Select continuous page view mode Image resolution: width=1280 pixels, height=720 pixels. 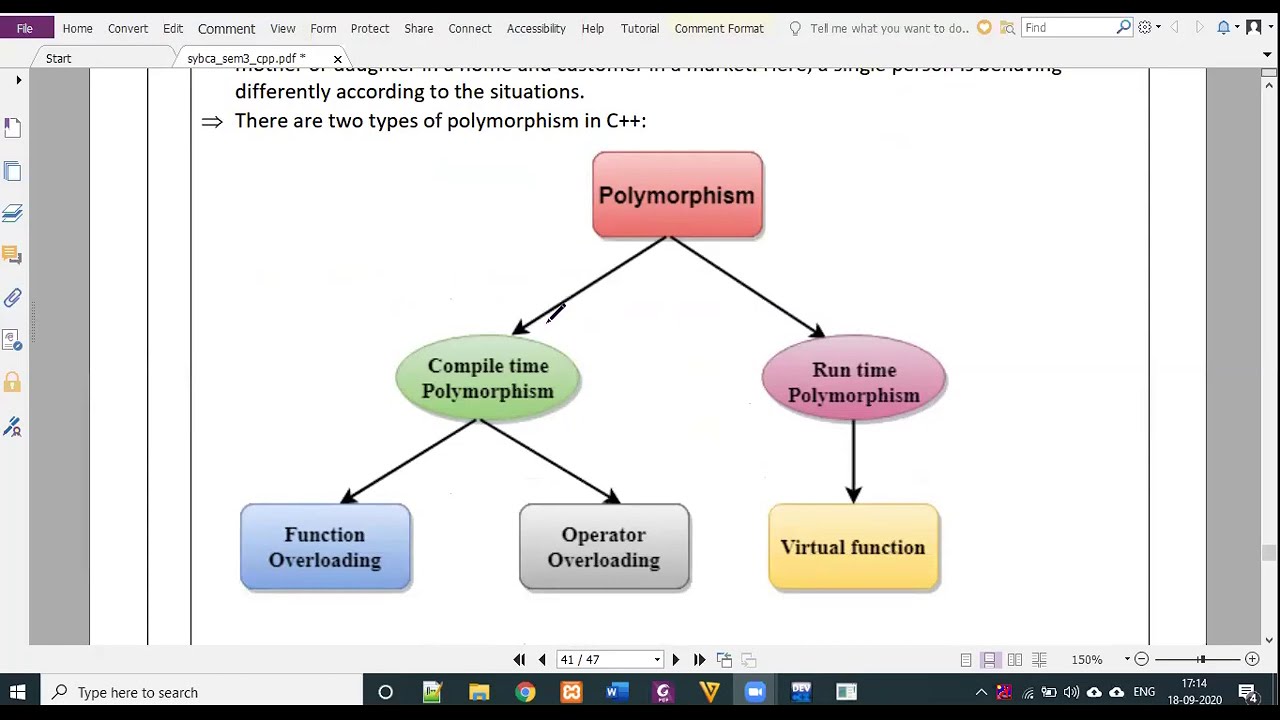click(x=989, y=660)
